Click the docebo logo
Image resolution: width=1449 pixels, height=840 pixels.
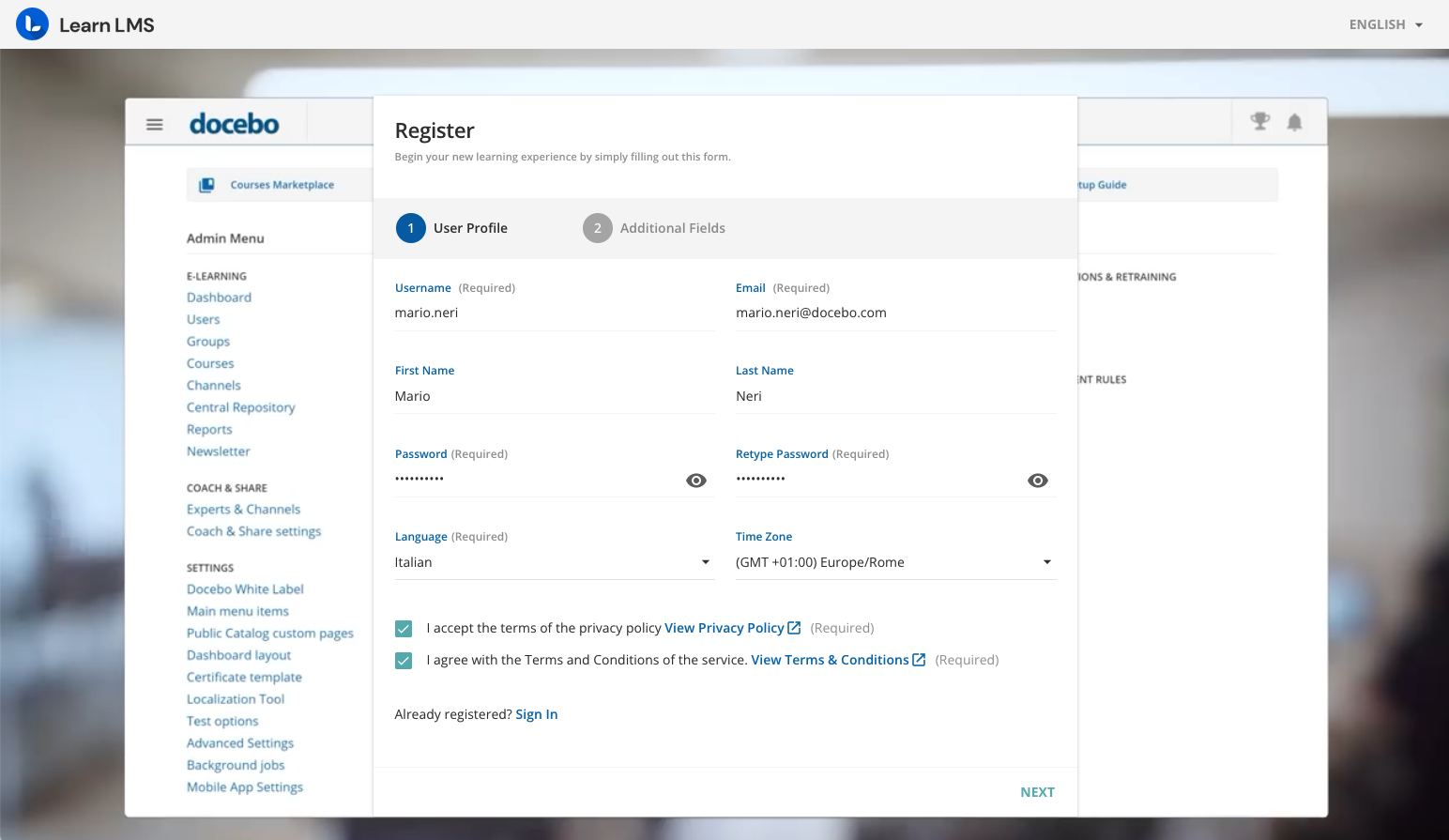tap(235, 124)
